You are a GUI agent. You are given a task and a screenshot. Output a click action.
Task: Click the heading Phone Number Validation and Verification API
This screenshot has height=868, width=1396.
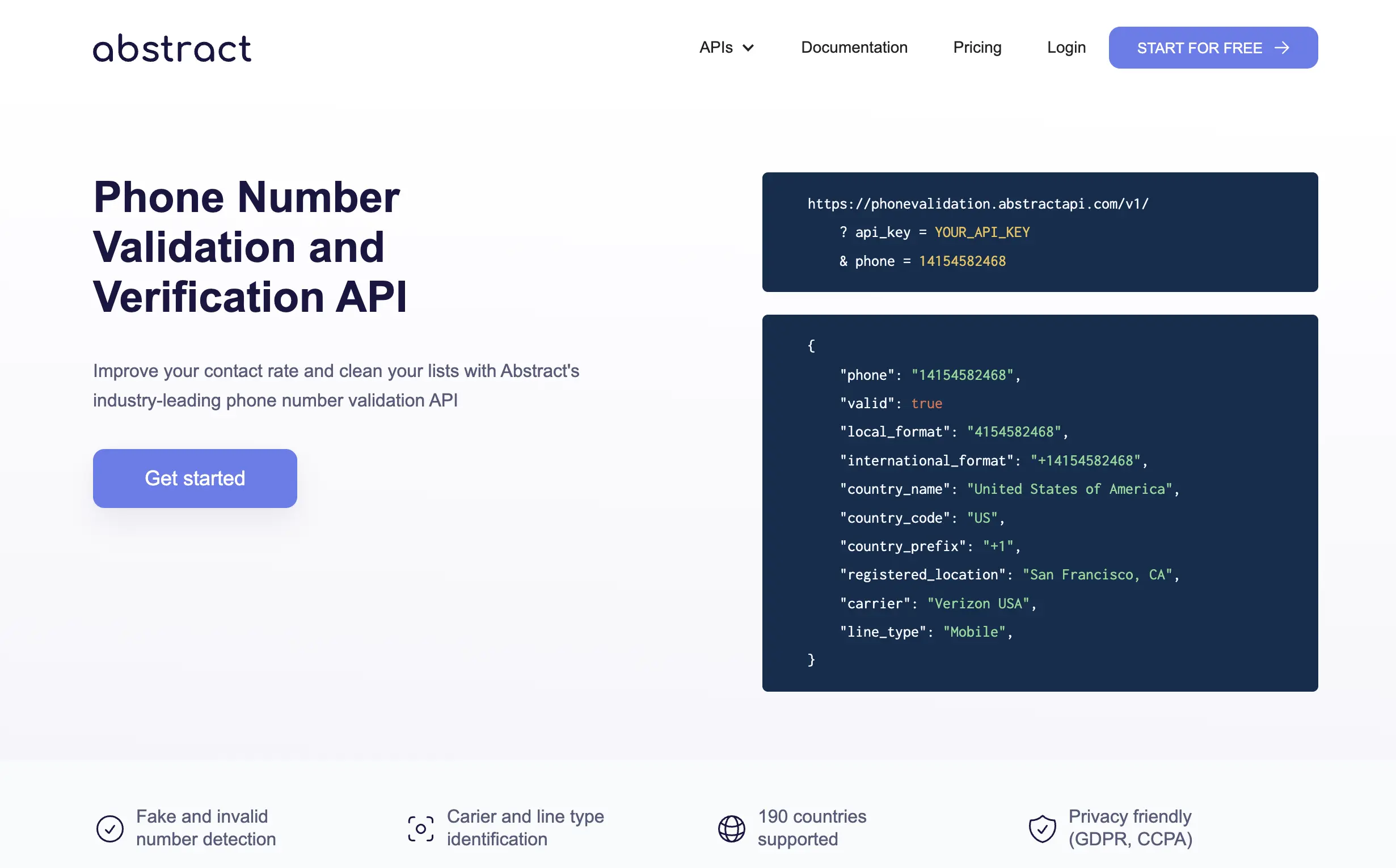[250, 247]
